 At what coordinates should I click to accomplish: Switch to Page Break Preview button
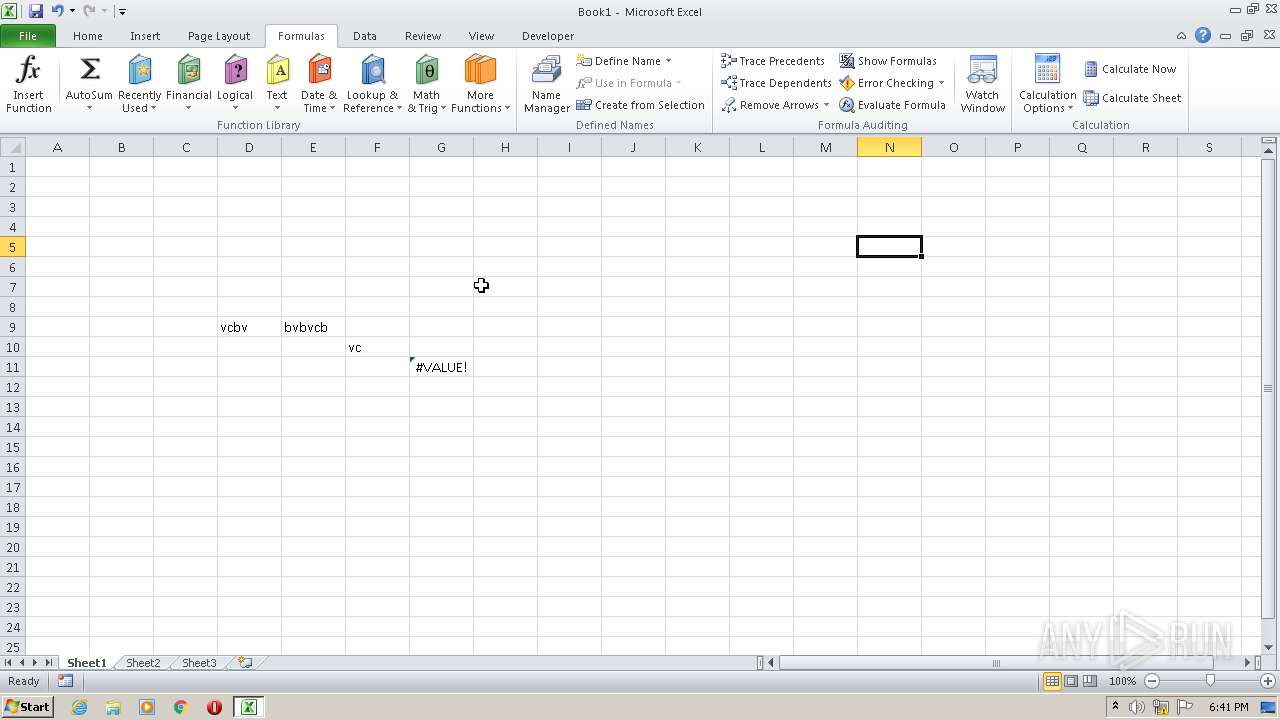point(1089,681)
